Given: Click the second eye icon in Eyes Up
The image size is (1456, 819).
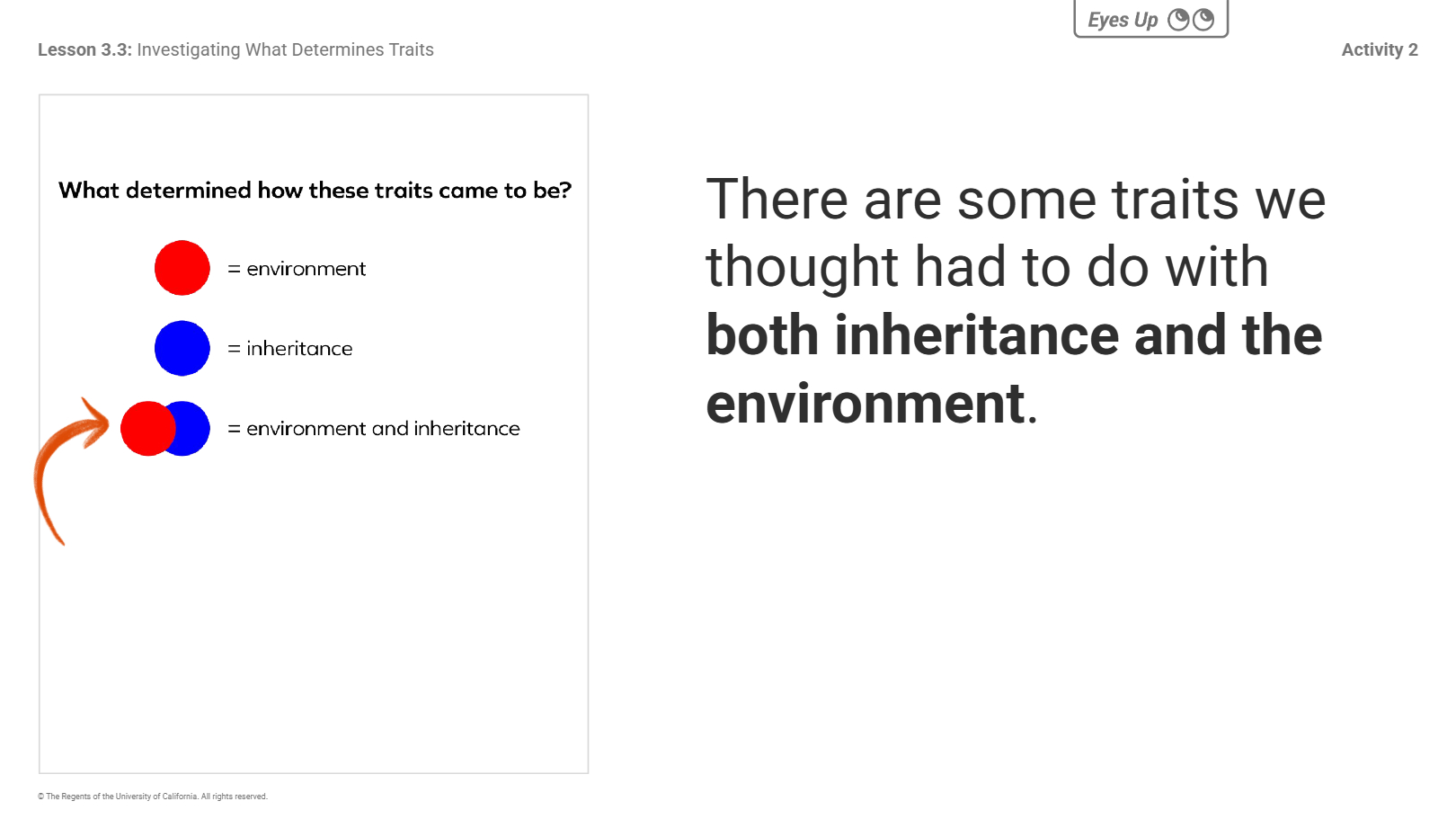Looking at the screenshot, I should pyautogui.click(x=1203, y=20).
